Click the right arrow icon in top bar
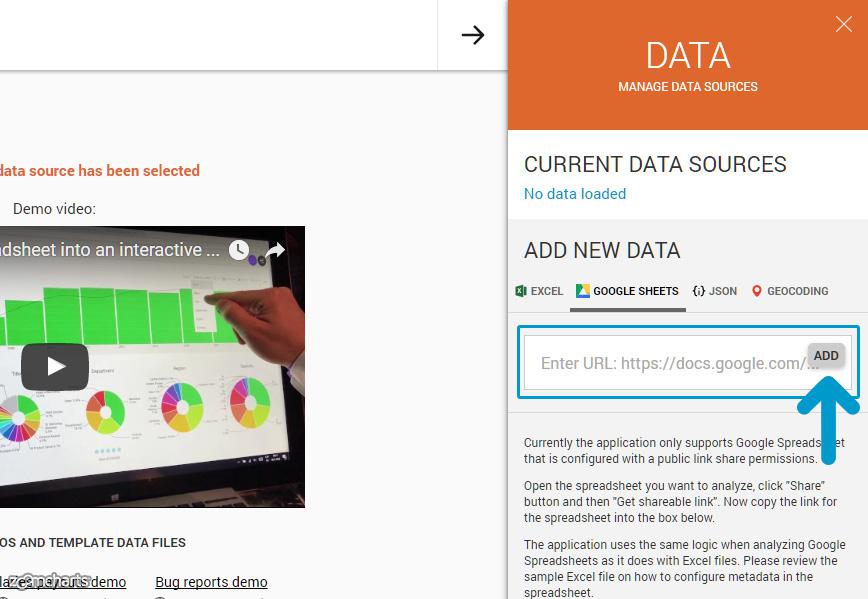The height and width of the screenshot is (599, 868). [x=472, y=35]
